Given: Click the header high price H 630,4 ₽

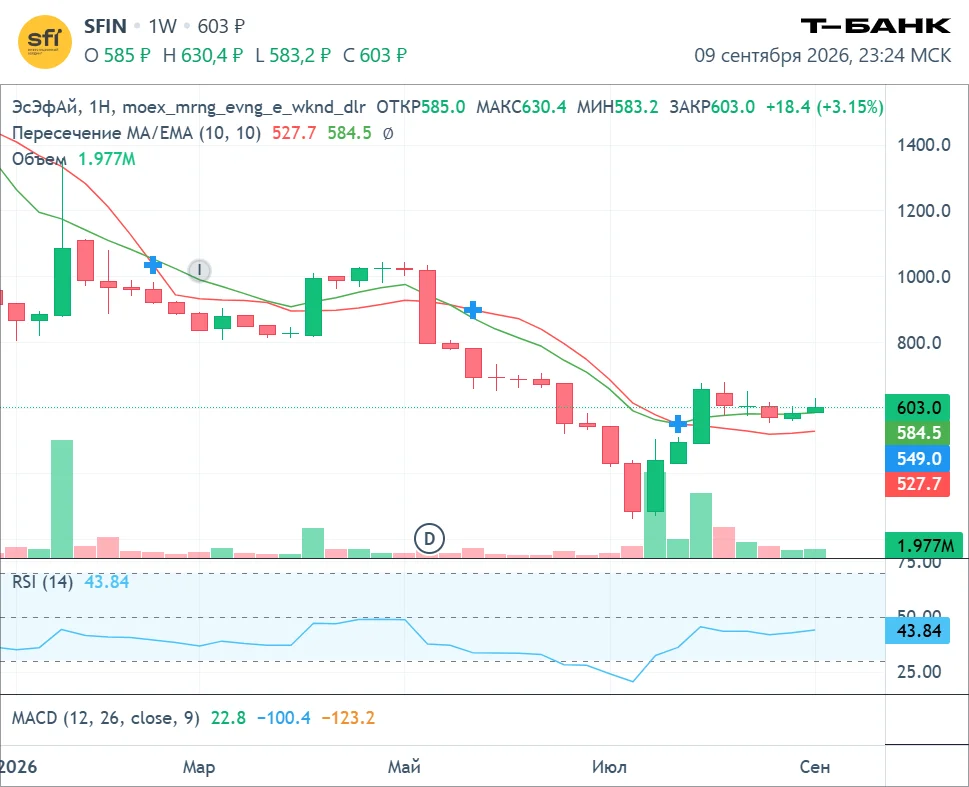Looking at the screenshot, I should 203,56.
